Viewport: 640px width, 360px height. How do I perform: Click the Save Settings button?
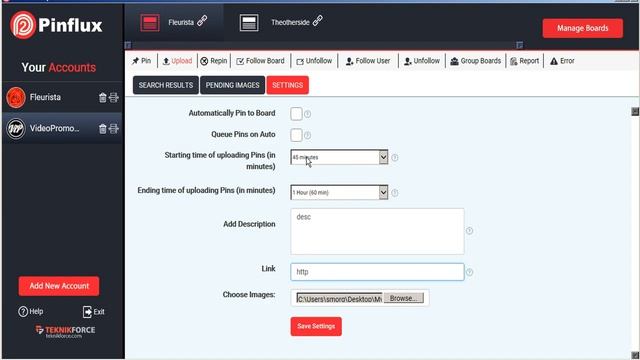click(x=316, y=326)
